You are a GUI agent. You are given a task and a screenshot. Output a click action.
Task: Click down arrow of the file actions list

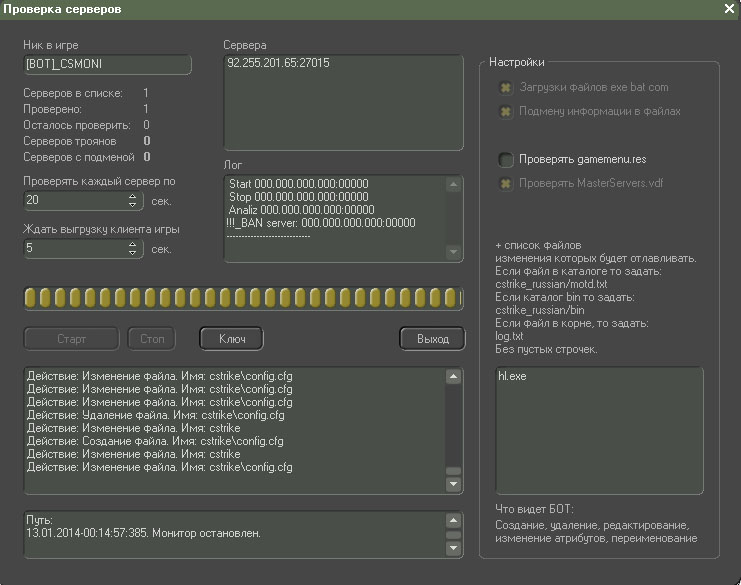(453, 484)
